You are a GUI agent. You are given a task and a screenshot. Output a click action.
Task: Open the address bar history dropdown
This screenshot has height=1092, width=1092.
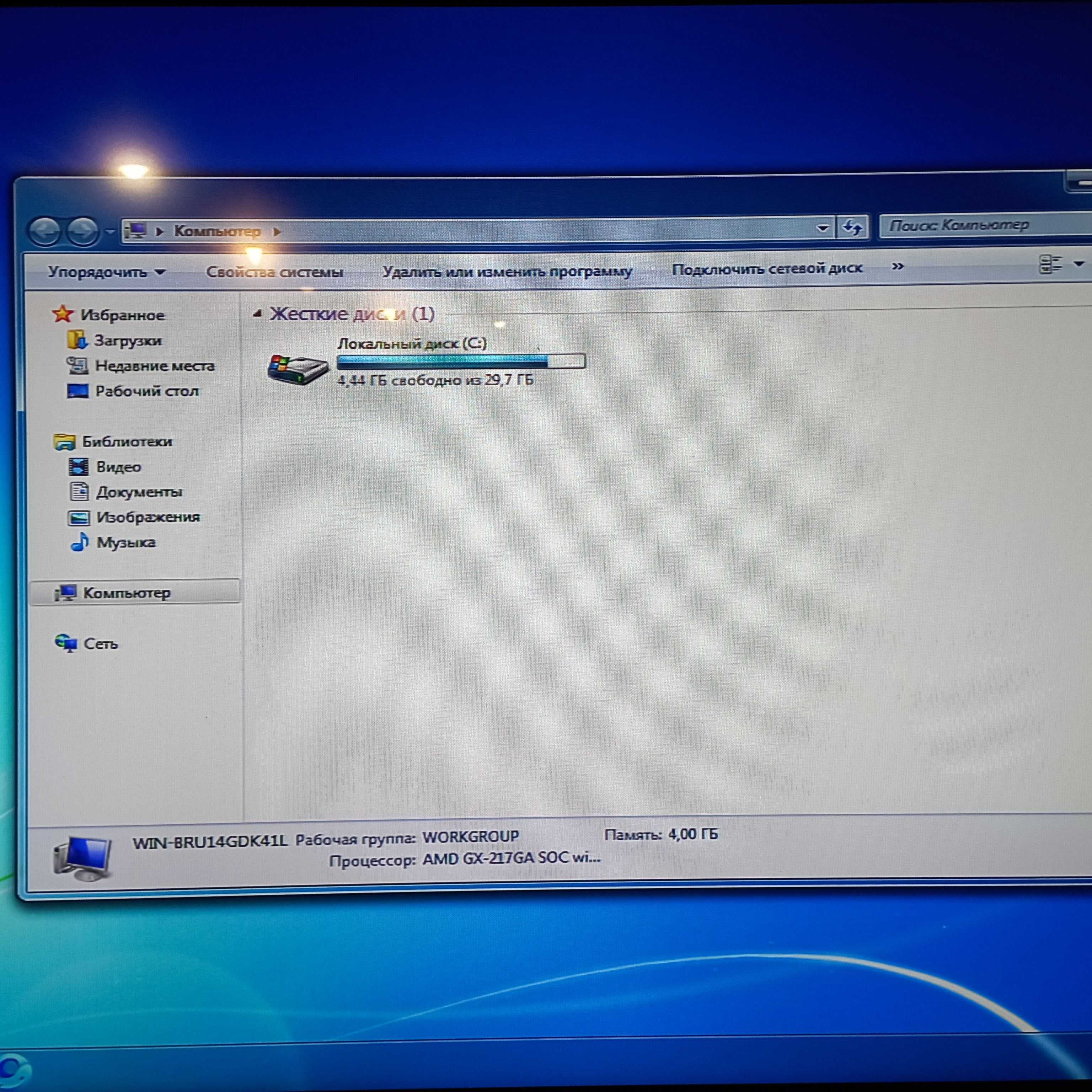pyautogui.click(x=823, y=228)
